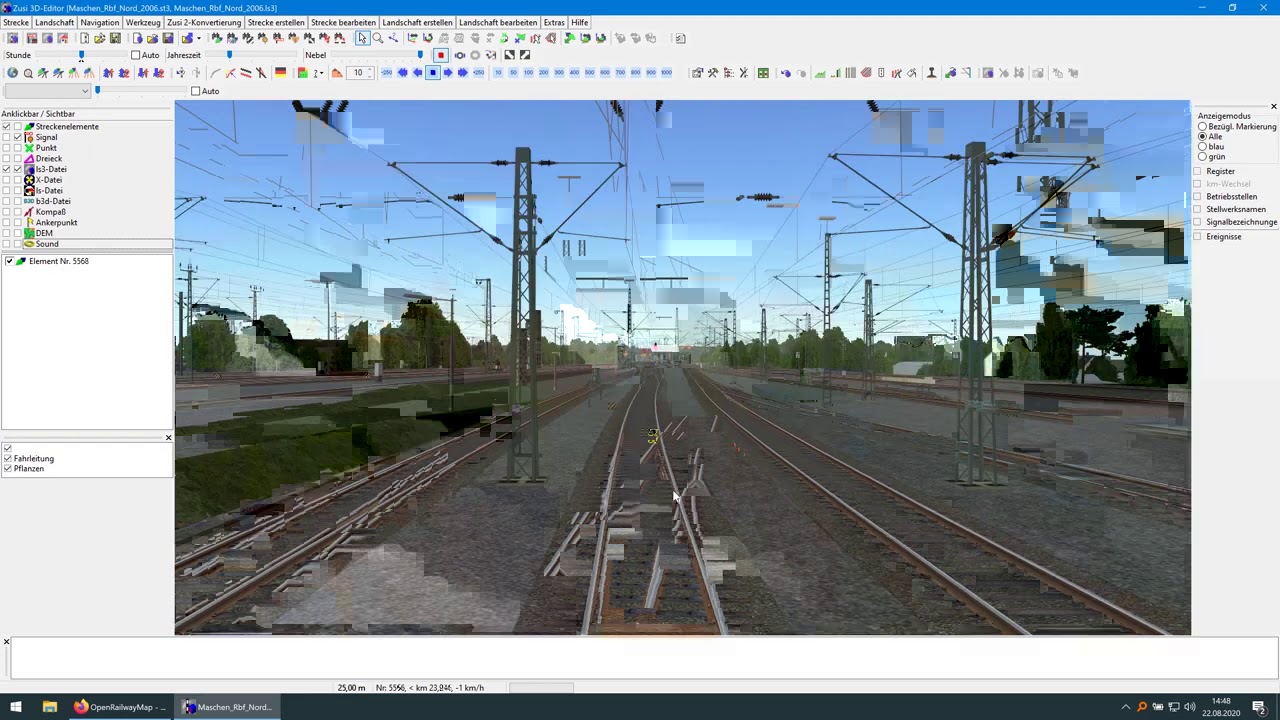Screen dimensions: 1280x720
Task: Increase or decrease the value 10 stepper
Action: (x=370, y=73)
